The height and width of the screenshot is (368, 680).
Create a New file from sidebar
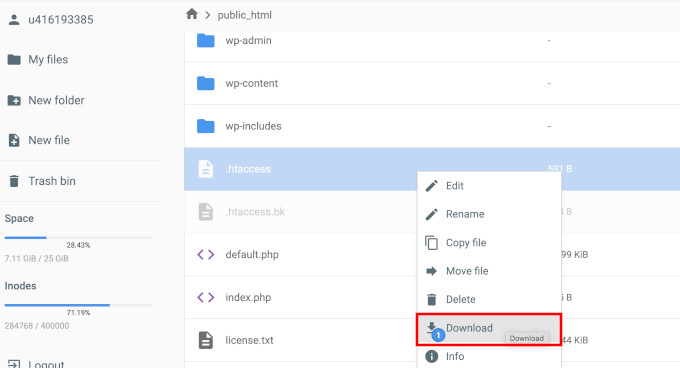49,140
